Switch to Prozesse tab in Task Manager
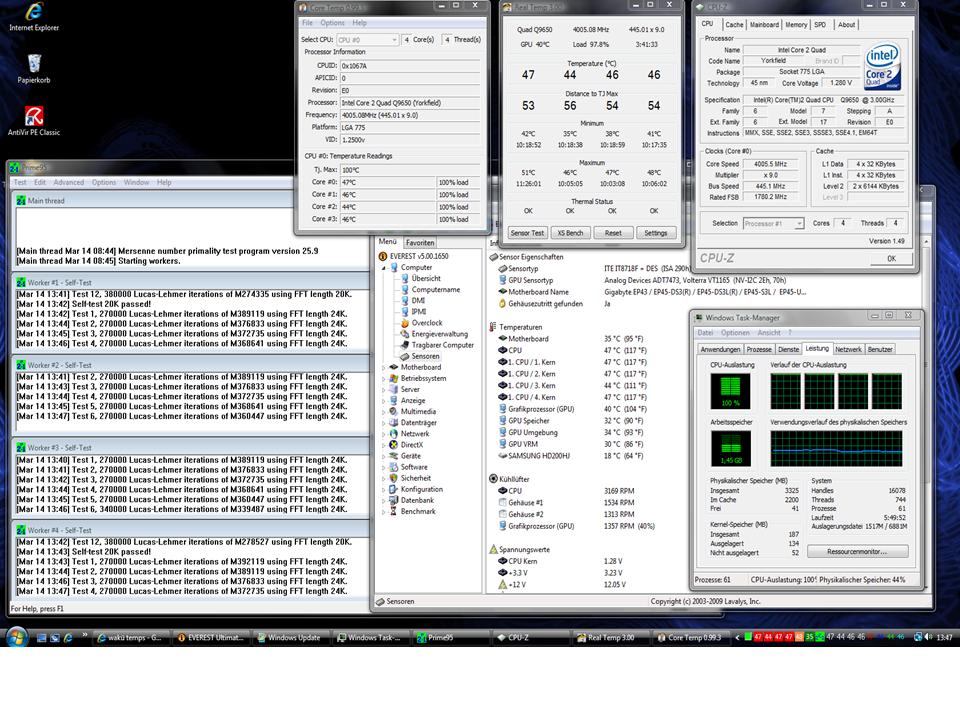This screenshot has height=720, width=960. tap(759, 349)
